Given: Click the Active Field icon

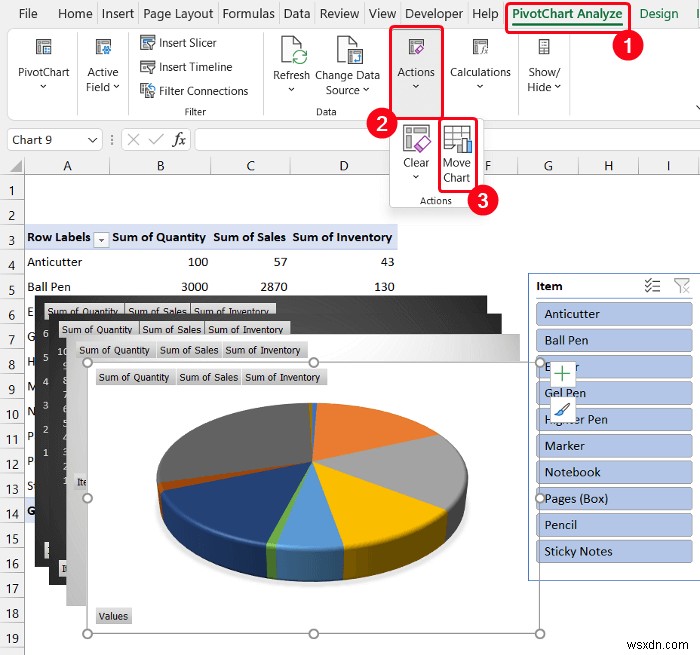Looking at the screenshot, I should pyautogui.click(x=103, y=47).
